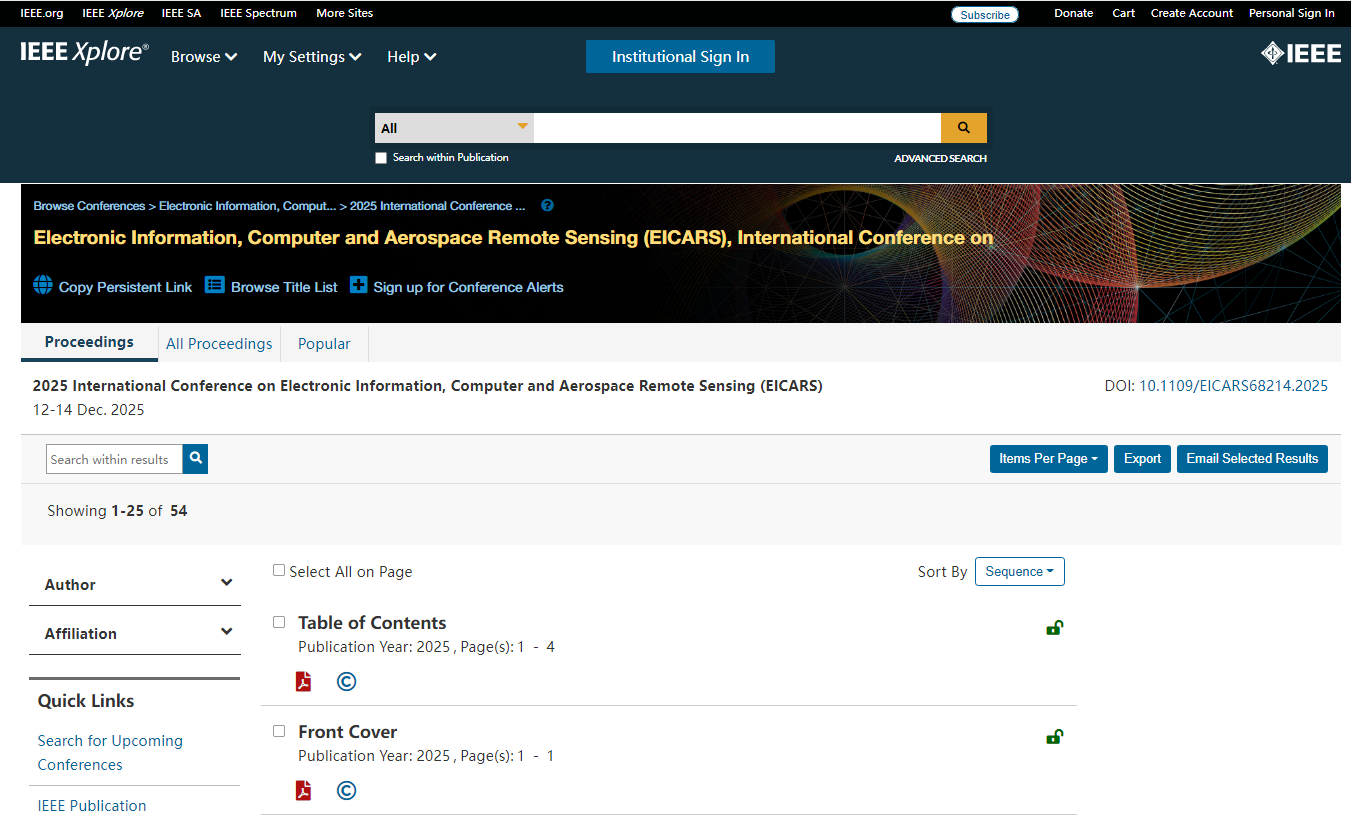Open the Advanced Search link
This screenshot has width=1351, height=821.
(940, 158)
